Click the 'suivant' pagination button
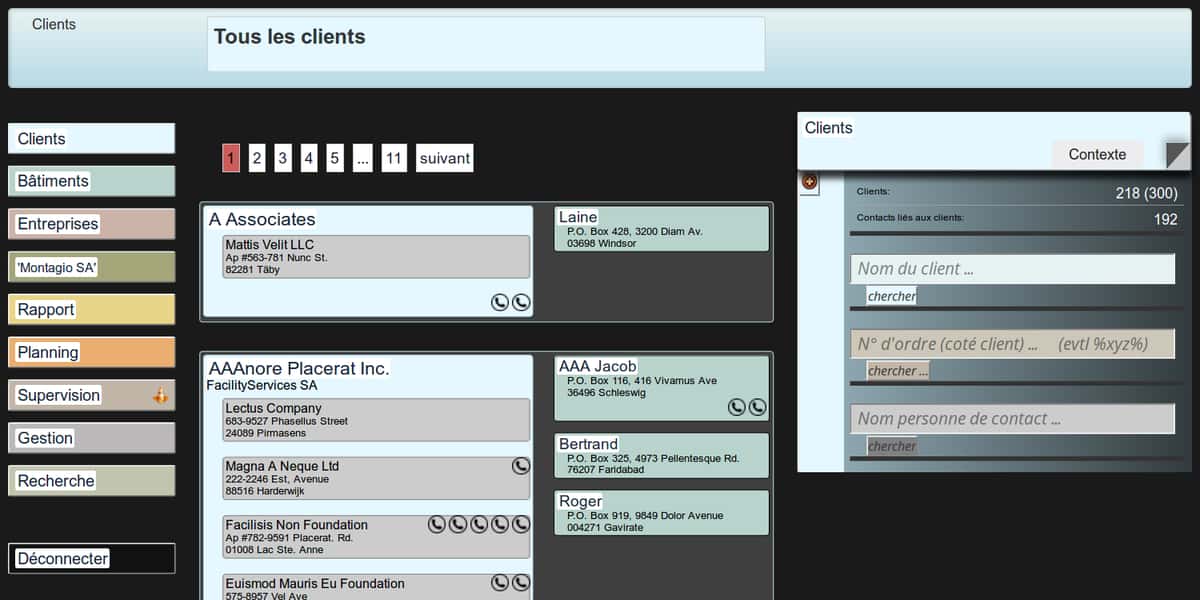This screenshot has width=1200, height=600. tap(444, 158)
